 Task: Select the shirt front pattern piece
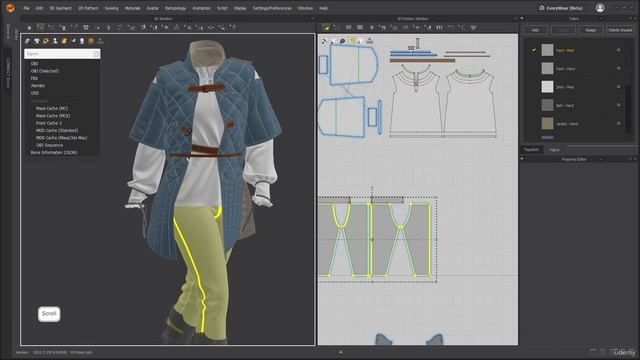point(415,104)
